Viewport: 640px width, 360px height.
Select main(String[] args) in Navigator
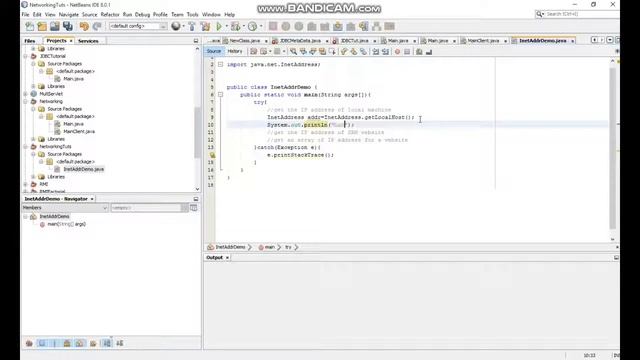tap(67, 224)
